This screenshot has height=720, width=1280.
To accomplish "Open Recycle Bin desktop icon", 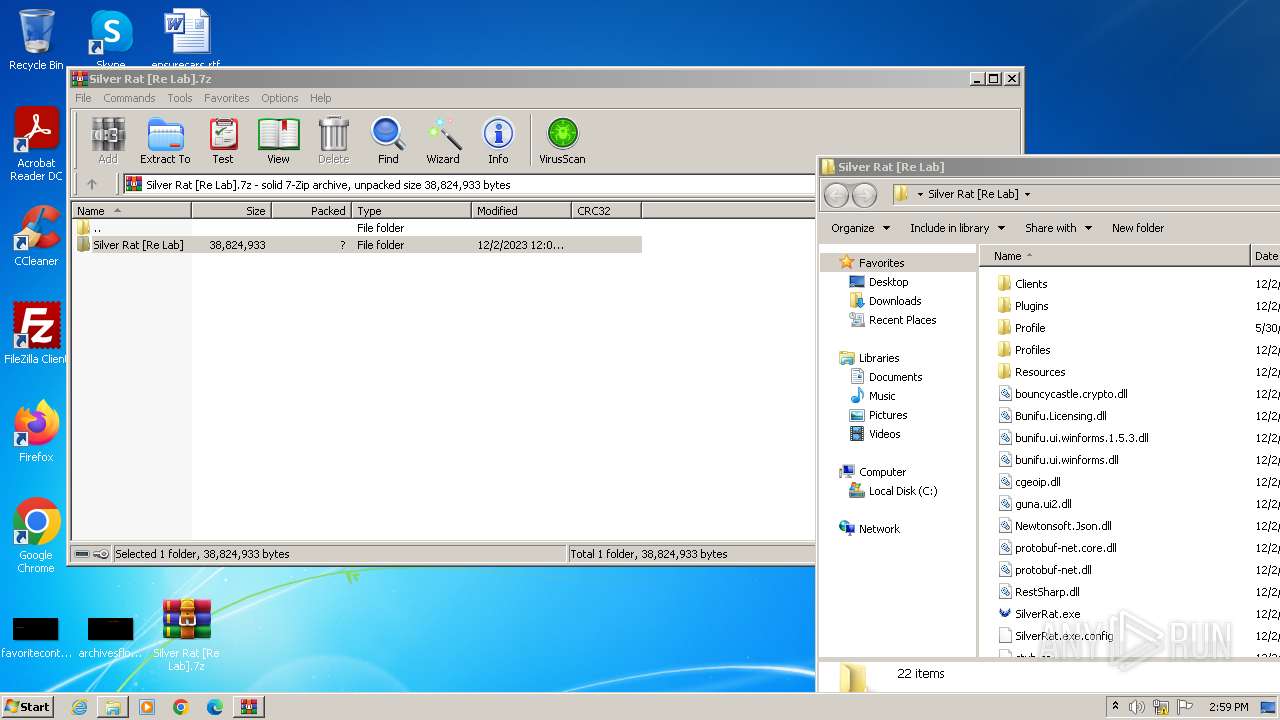I will (x=36, y=40).
